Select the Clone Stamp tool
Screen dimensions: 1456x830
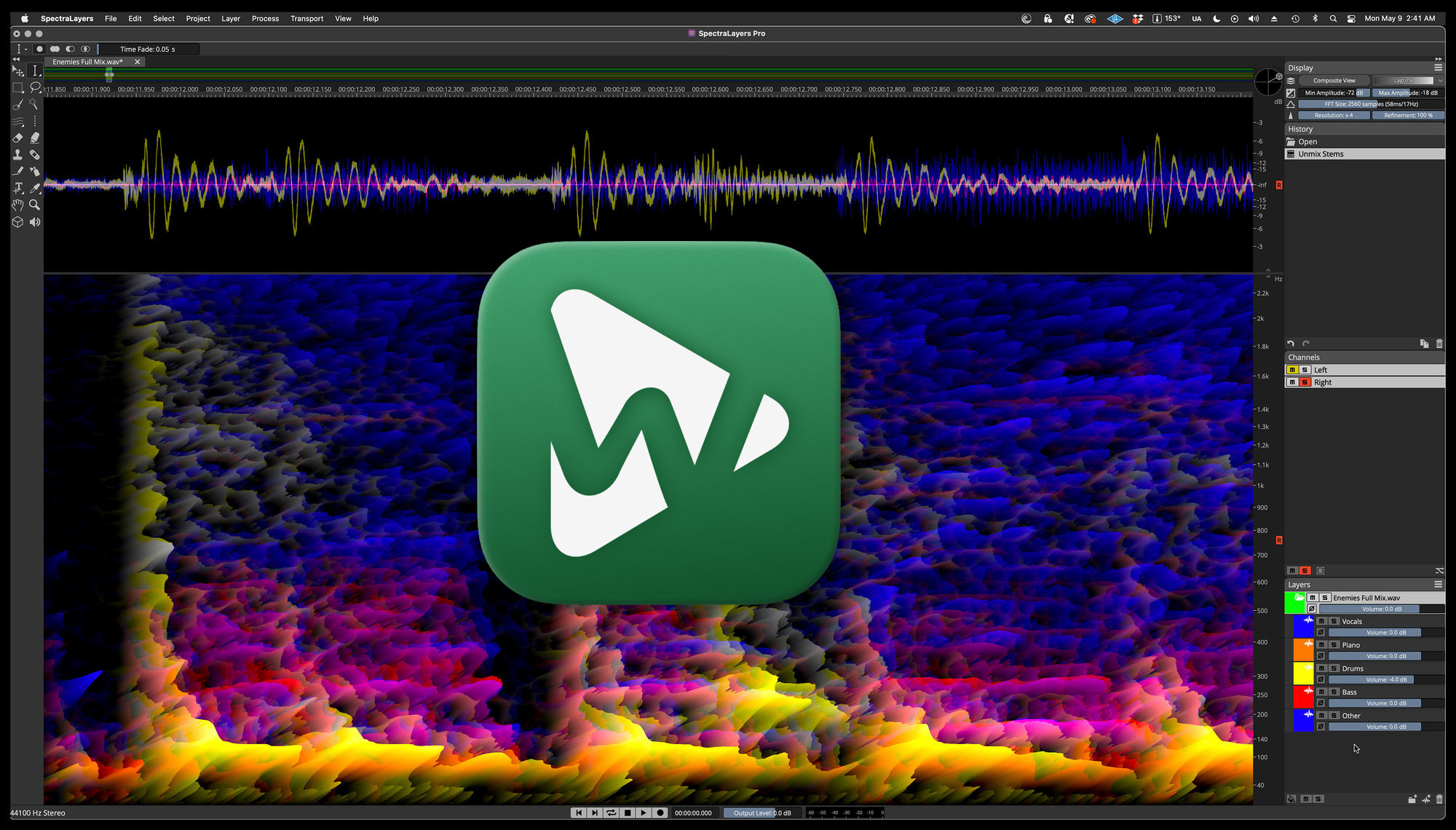[17, 154]
